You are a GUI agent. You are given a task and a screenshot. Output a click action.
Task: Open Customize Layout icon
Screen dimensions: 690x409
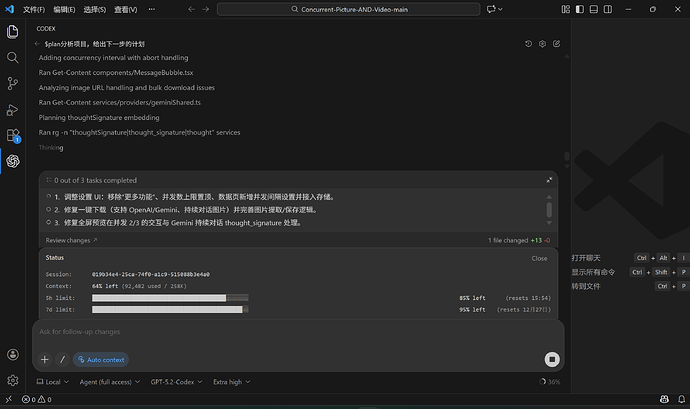coord(566,9)
